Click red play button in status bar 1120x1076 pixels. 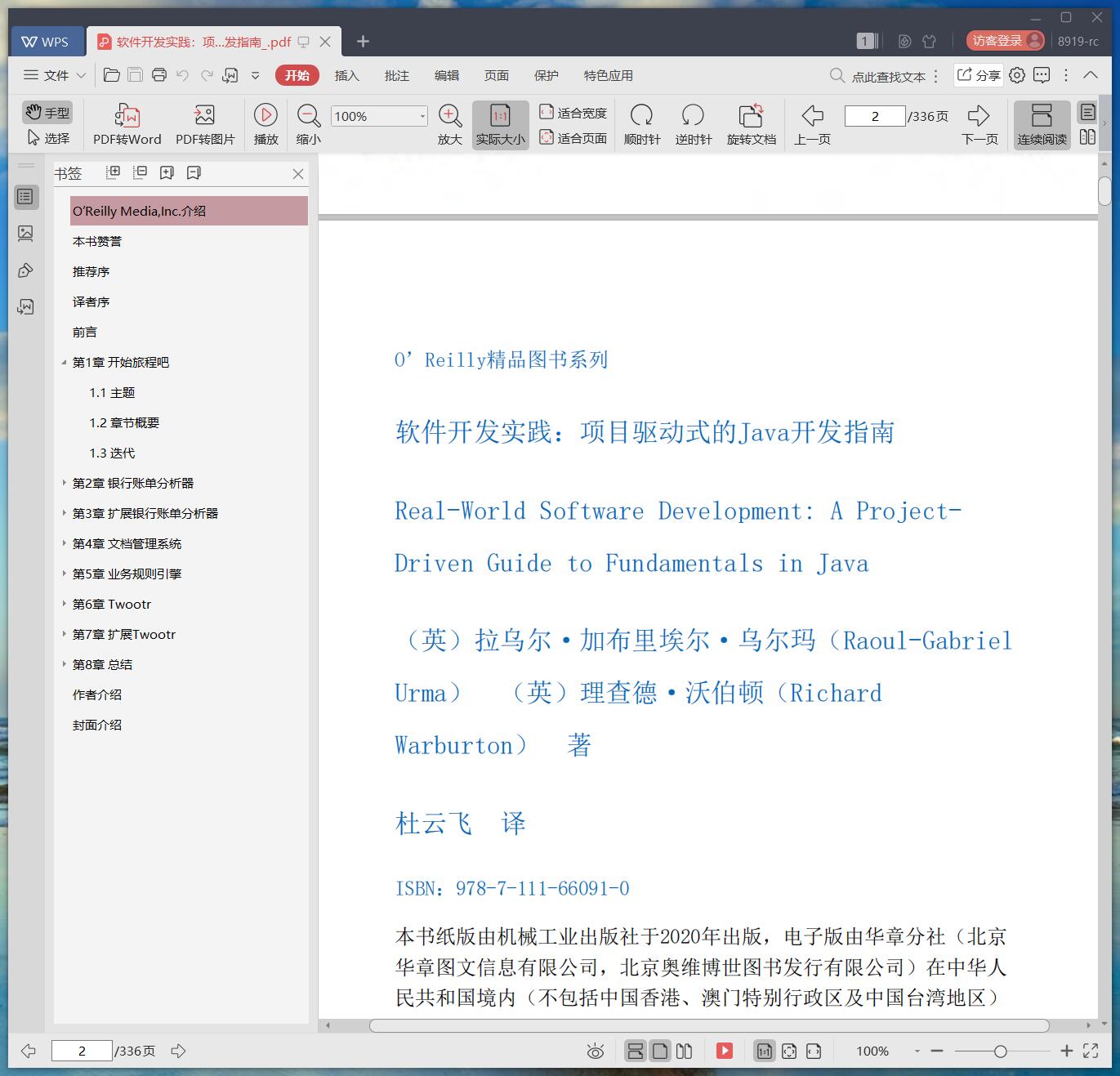(725, 1051)
